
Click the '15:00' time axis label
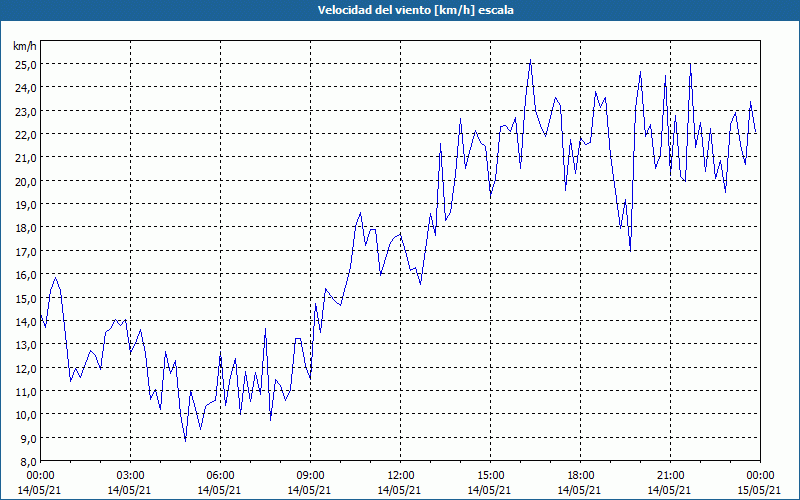pos(490,476)
